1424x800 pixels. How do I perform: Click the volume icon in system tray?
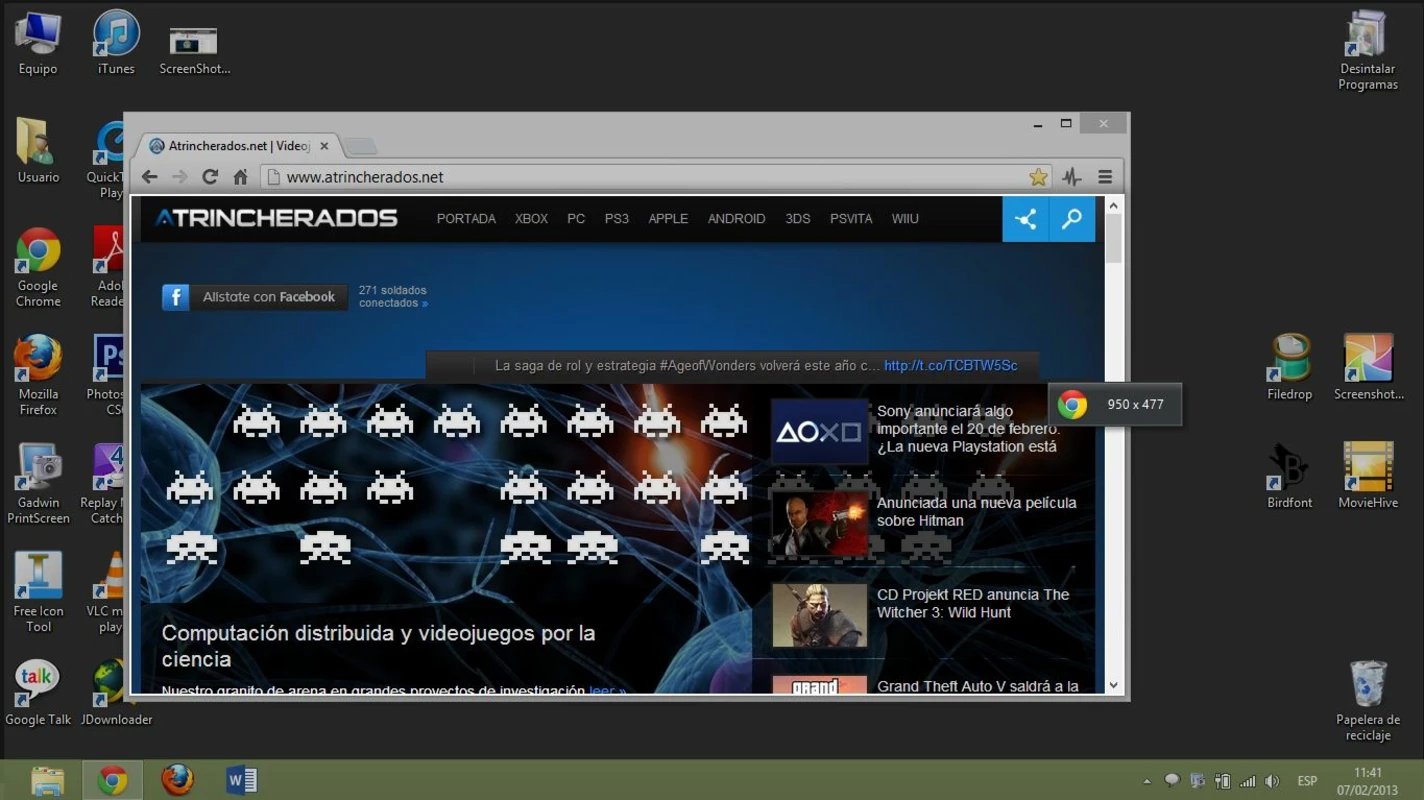1272,781
